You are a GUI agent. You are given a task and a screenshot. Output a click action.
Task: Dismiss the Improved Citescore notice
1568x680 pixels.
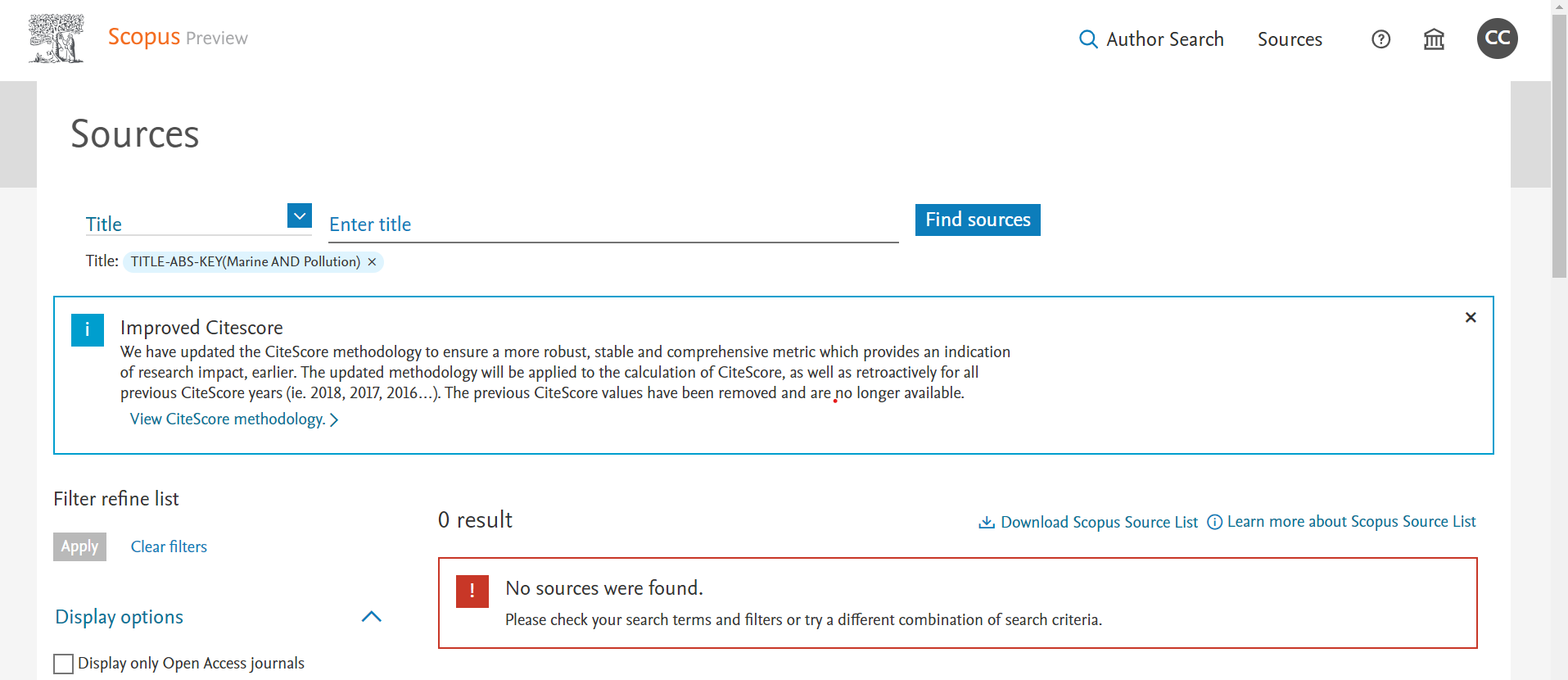(x=1470, y=318)
